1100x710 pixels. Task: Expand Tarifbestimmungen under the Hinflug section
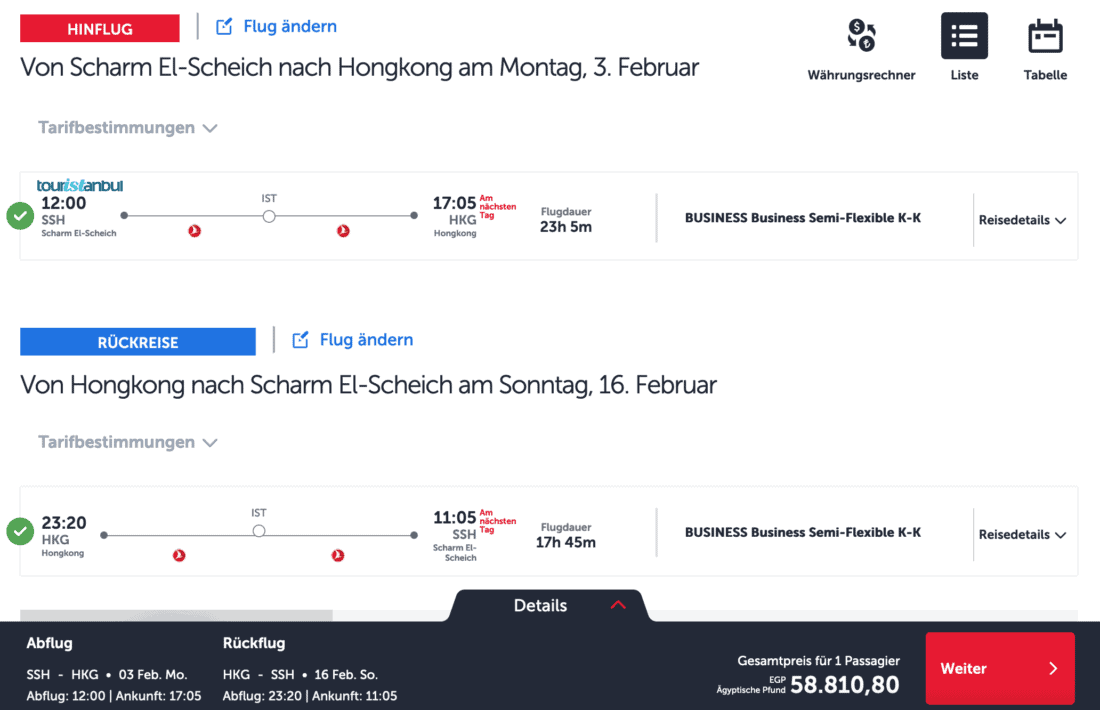click(x=127, y=128)
